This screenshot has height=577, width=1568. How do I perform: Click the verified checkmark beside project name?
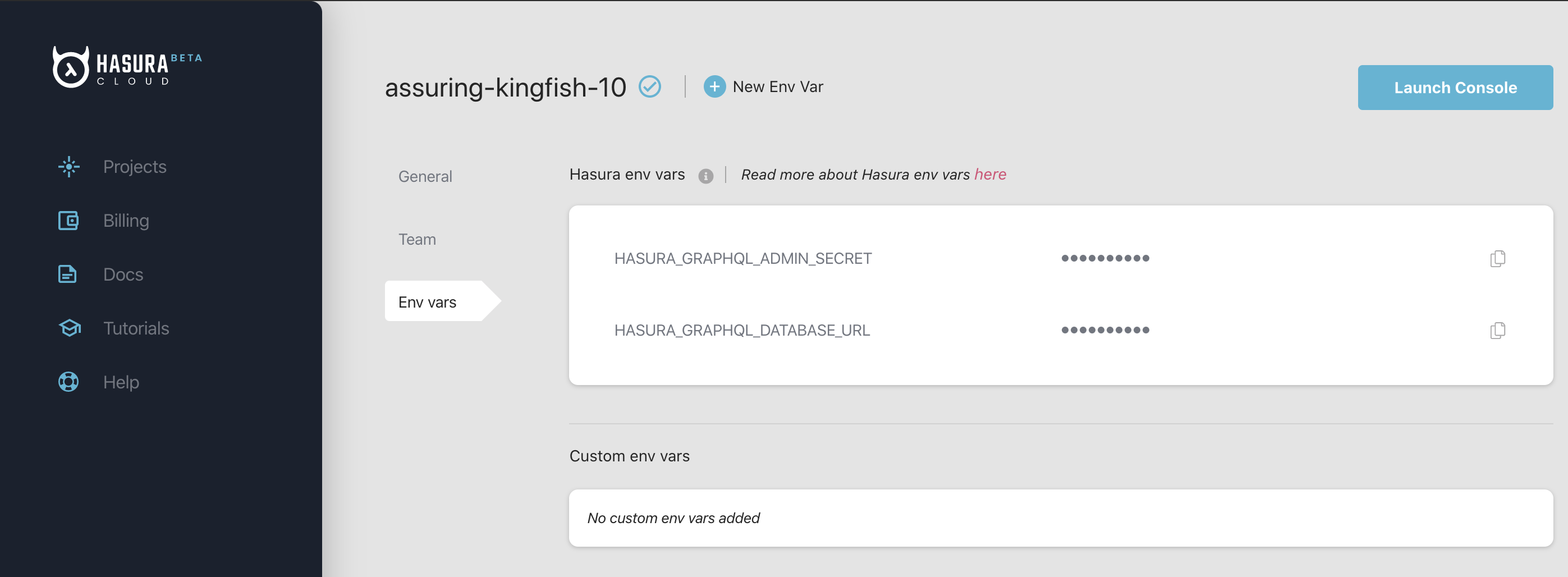point(649,86)
